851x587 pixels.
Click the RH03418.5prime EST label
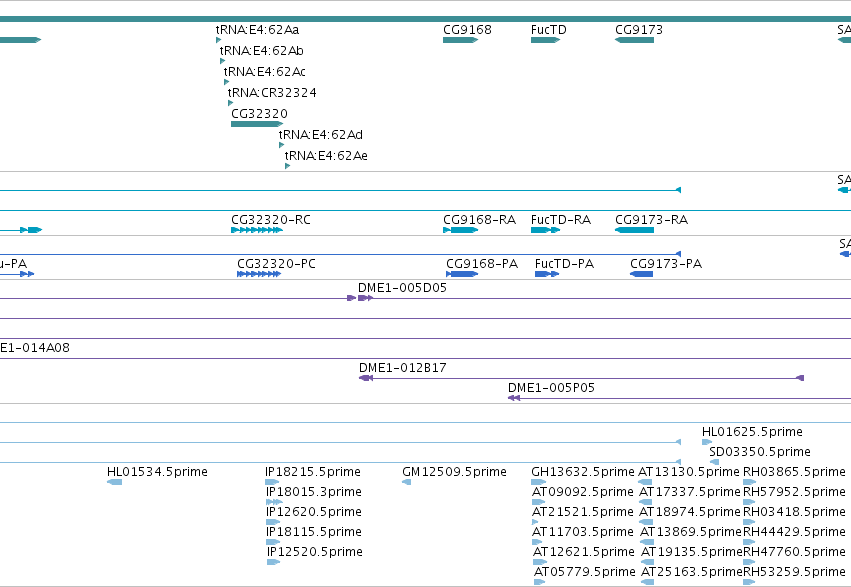pos(794,512)
